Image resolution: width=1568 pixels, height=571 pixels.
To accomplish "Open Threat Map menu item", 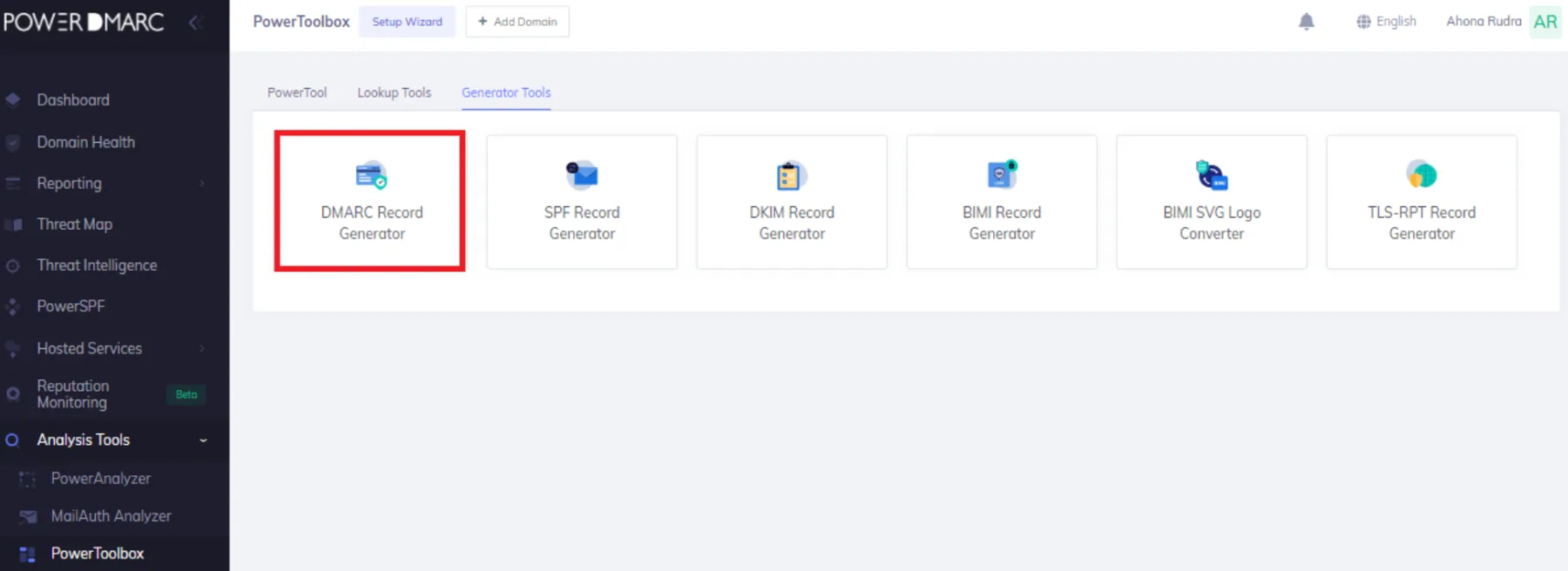I will coord(74,225).
